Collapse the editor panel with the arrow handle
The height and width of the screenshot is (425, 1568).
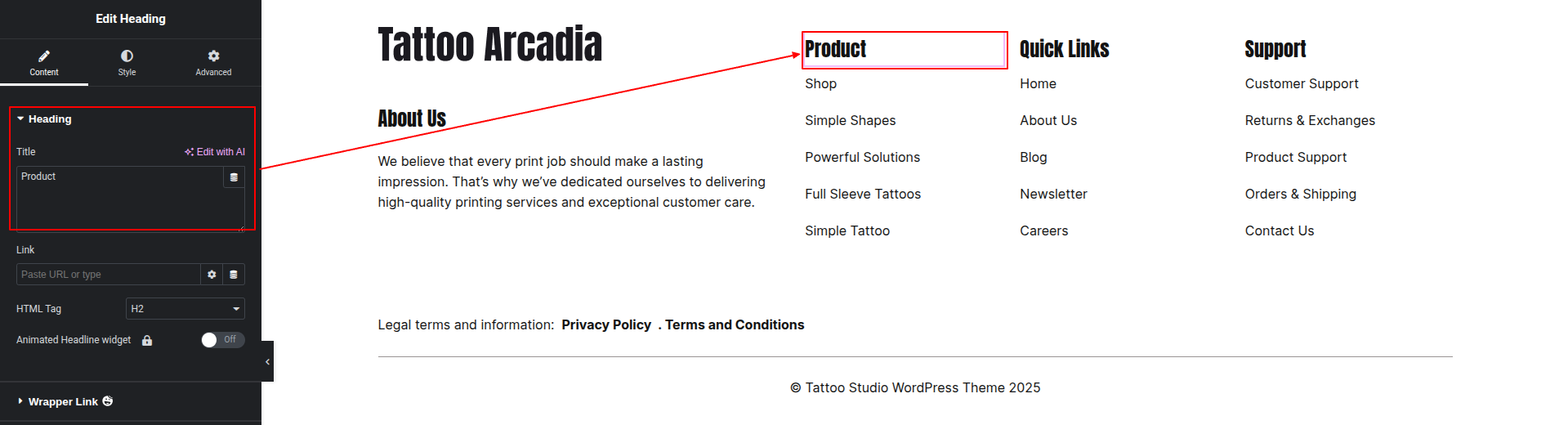(x=267, y=361)
